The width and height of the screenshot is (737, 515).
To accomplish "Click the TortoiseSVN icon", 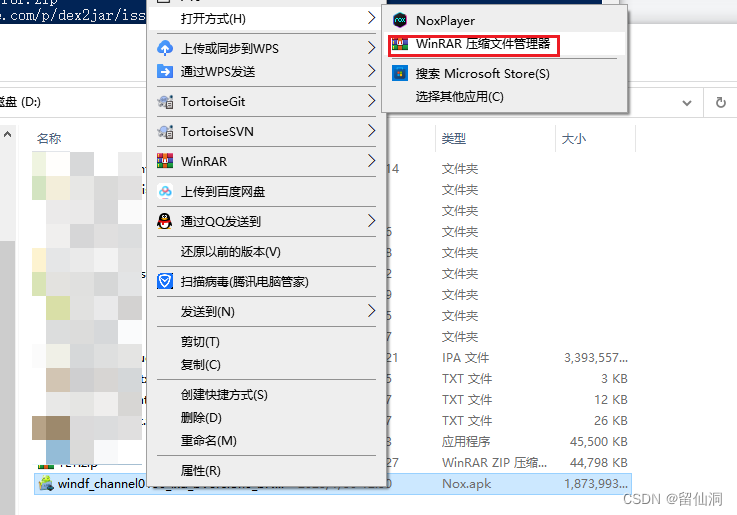I will point(165,132).
